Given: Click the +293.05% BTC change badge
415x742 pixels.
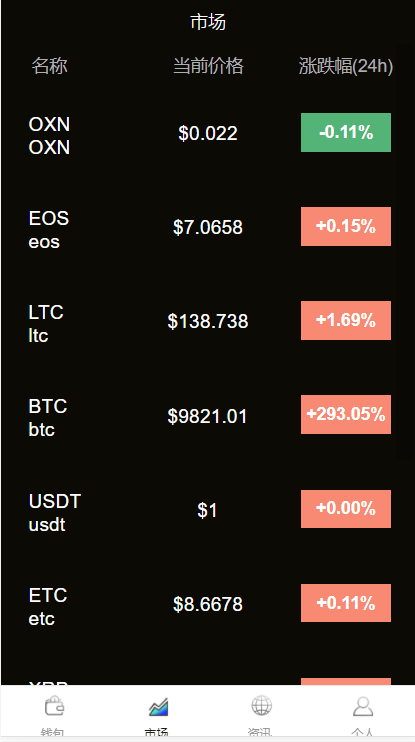Looking at the screenshot, I should [x=346, y=415].
